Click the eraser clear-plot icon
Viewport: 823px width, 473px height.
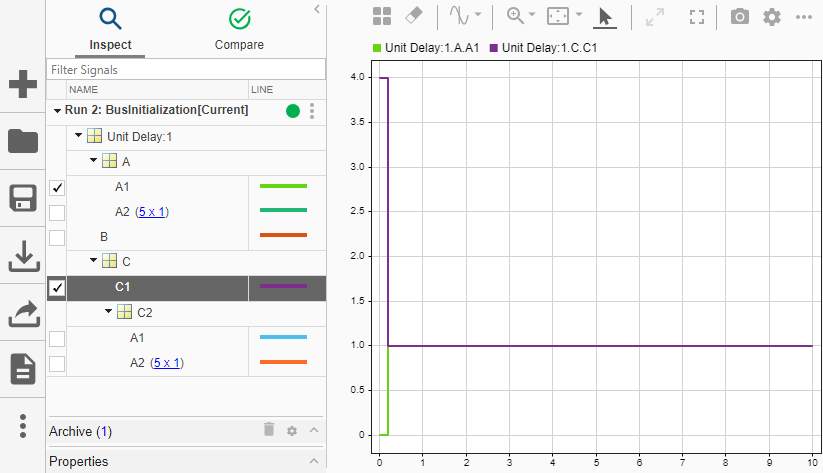414,16
